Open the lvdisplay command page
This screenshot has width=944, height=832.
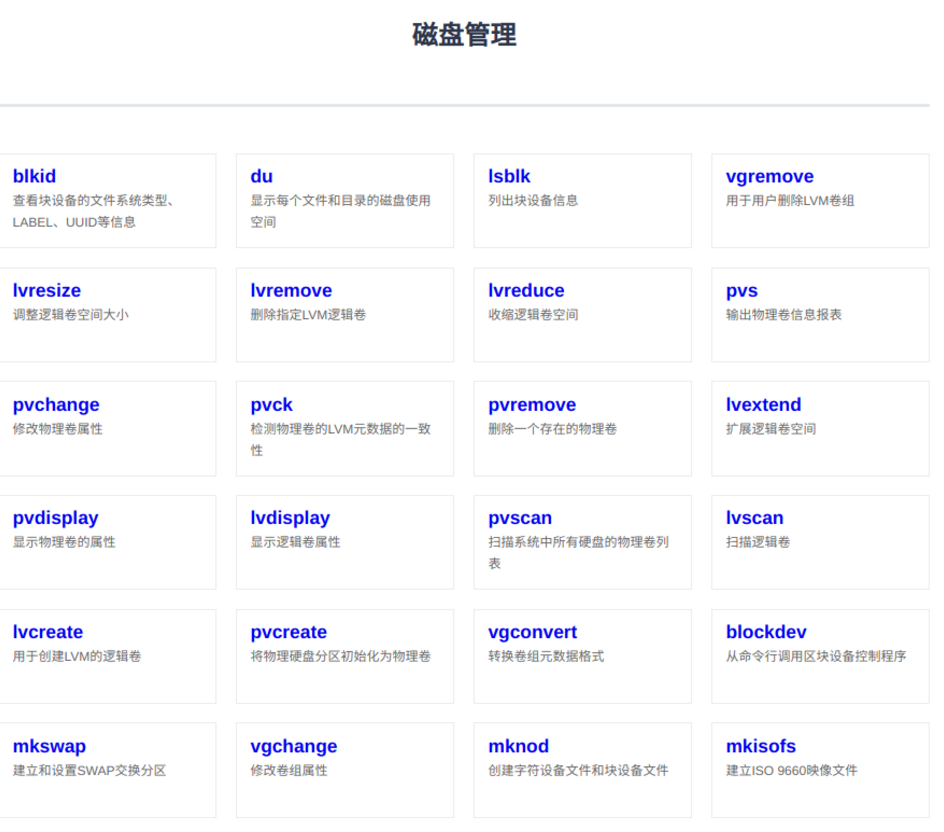tap(290, 518)
